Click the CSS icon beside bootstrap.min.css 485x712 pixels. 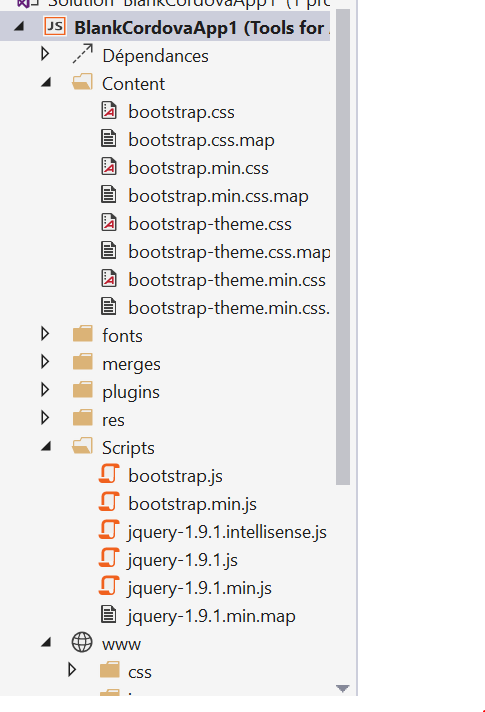point(109,167)
